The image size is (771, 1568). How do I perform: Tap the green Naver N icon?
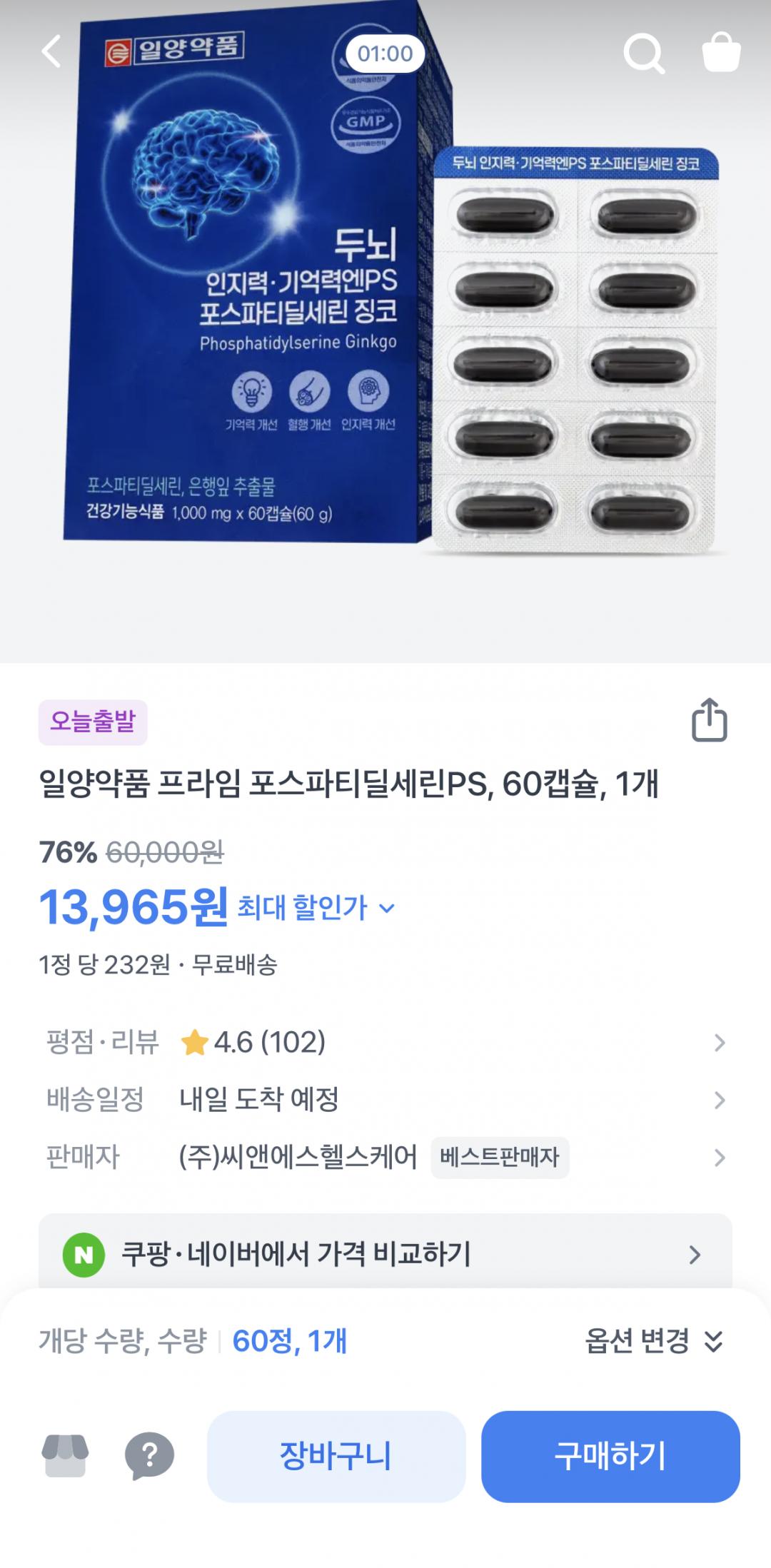[84, 1255]
